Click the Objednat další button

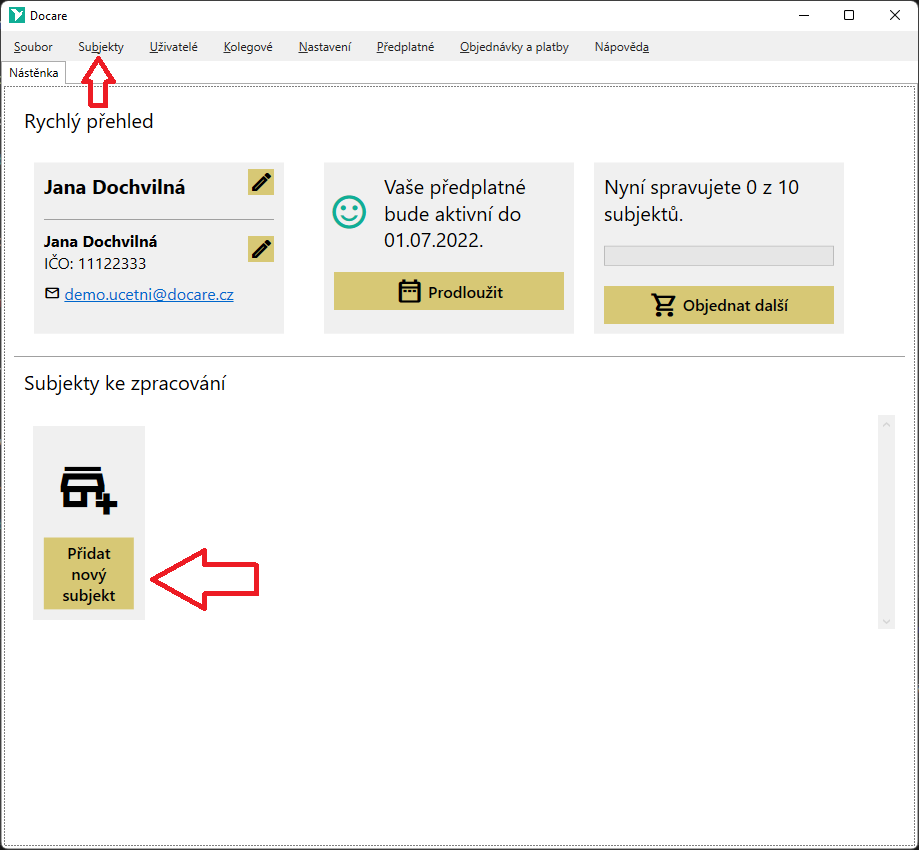[x=719, y=305]
